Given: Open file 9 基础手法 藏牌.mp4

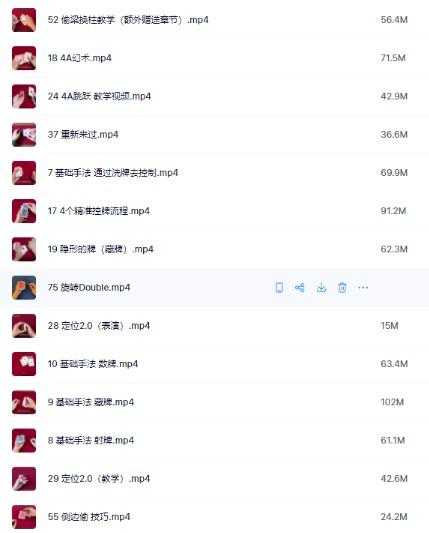Looking at the screenshot, I should click(91, 402).
